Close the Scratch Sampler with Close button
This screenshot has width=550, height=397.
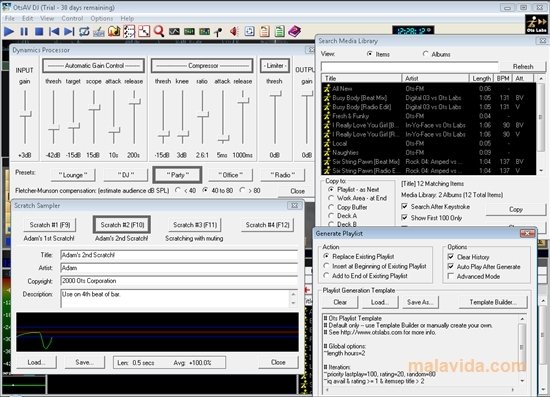click(x=278, y=362)
